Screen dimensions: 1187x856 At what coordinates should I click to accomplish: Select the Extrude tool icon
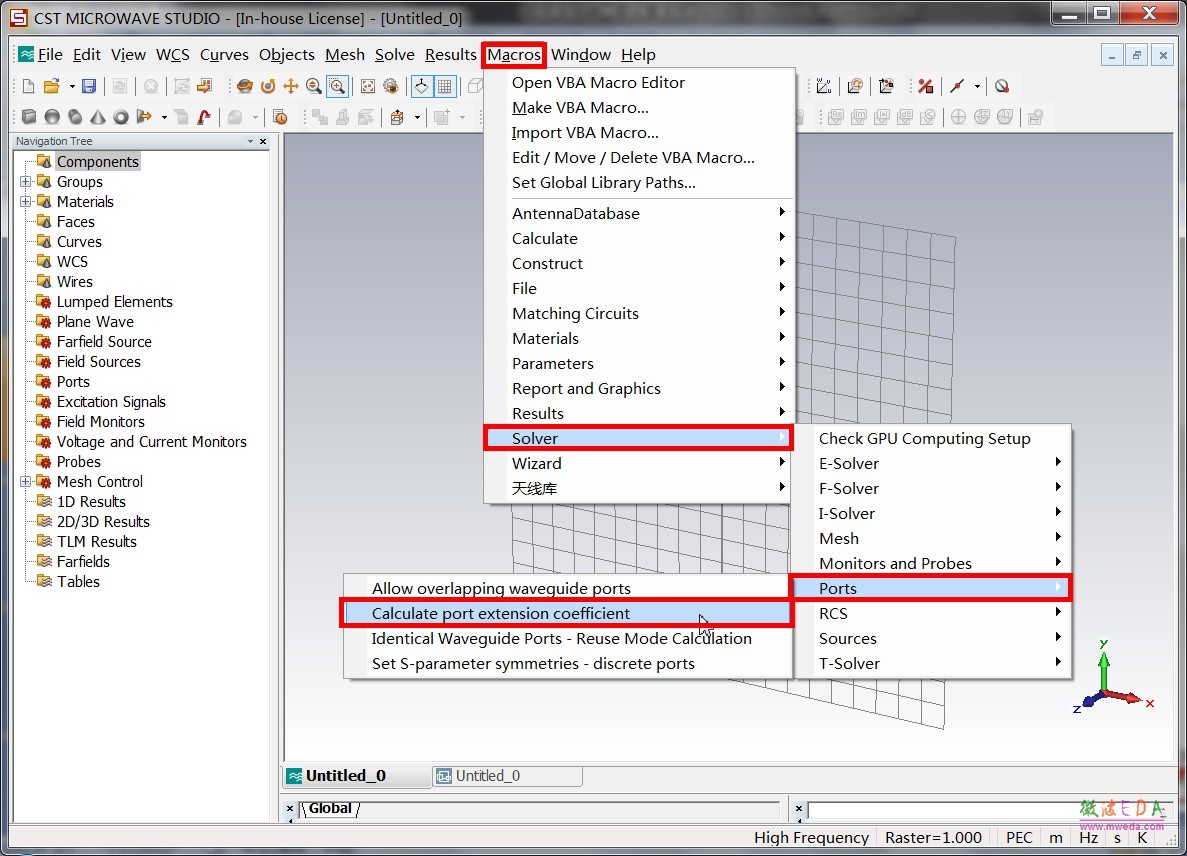tap(144, 117)
